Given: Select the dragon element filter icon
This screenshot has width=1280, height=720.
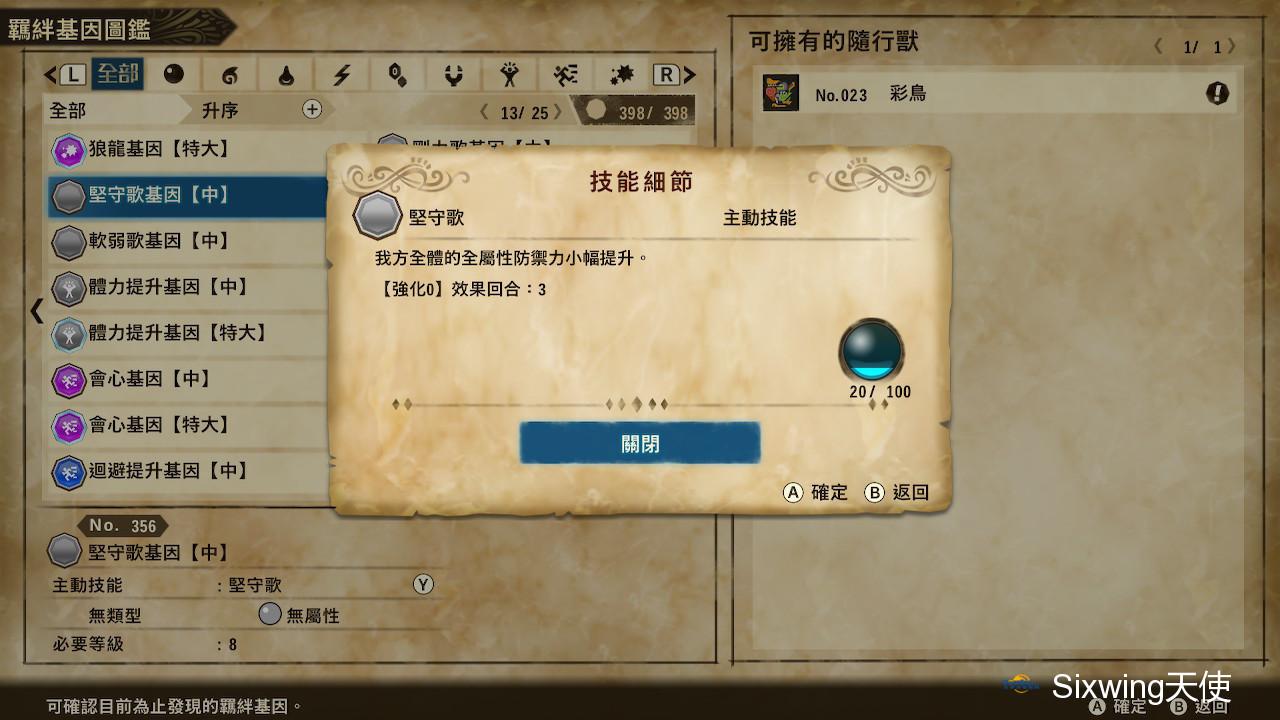Looking at the screenshot, I should (454, 75).
